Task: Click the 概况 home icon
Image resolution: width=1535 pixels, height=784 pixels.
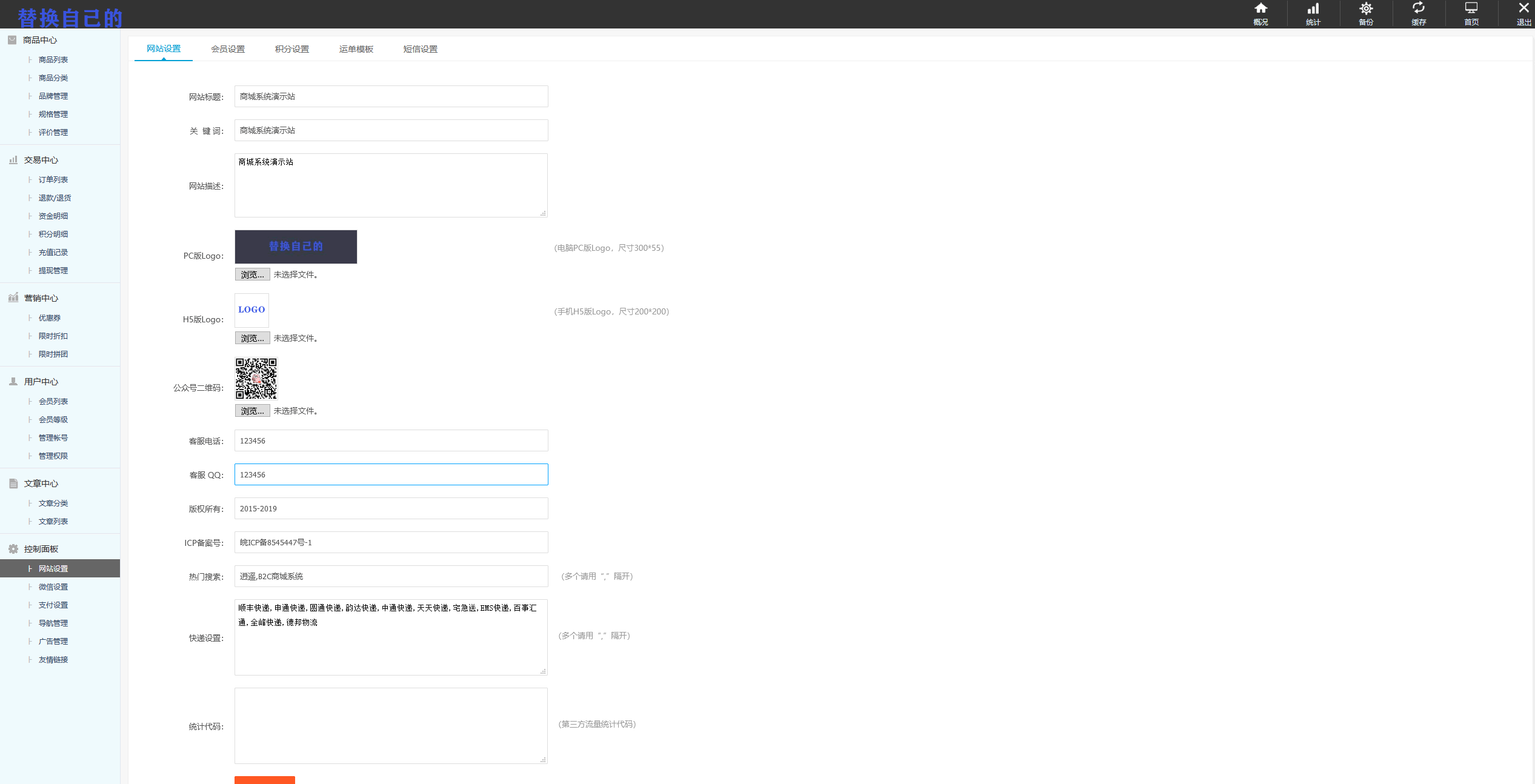Action: point(1260,8)
